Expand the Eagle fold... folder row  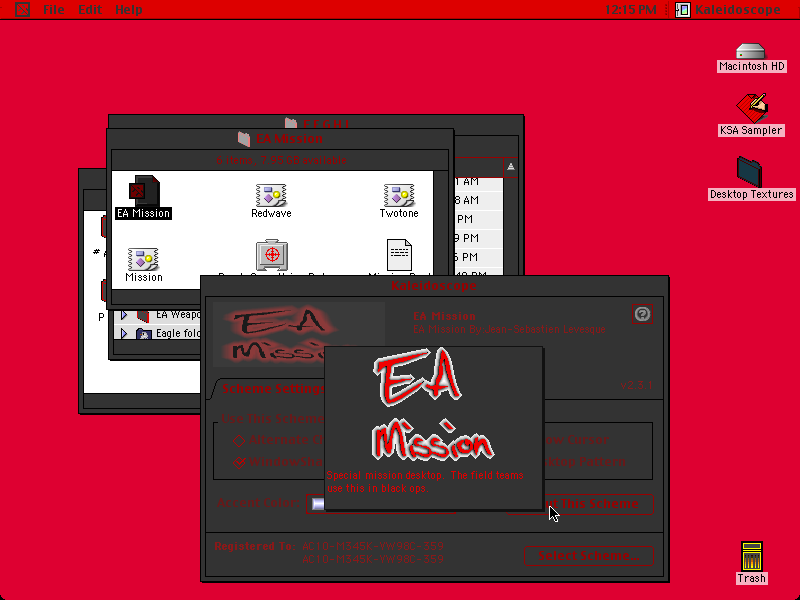[x=124, y=333]
